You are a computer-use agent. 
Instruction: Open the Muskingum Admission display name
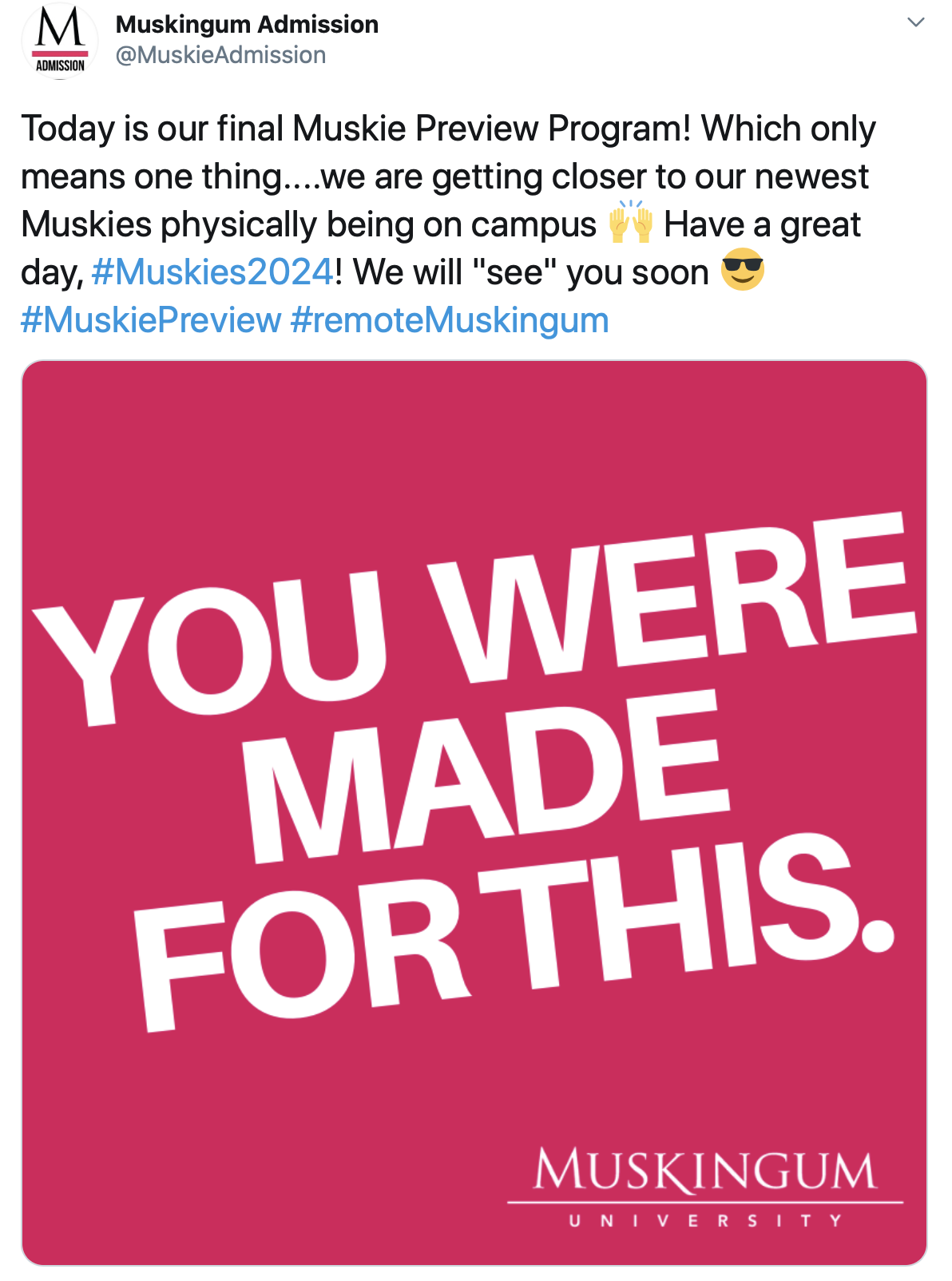pos(247,25)
